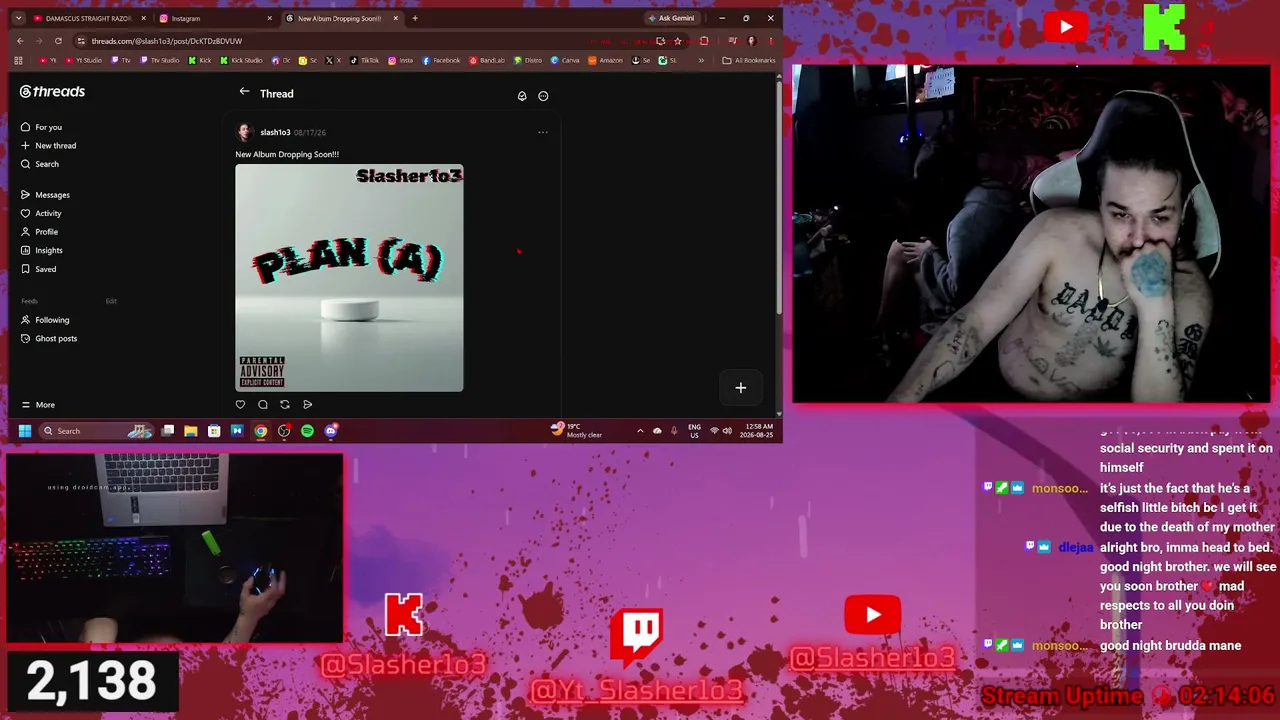Open the Insta bookmark
Viewport: 1280px width, 720px height.
pos(400,60)
